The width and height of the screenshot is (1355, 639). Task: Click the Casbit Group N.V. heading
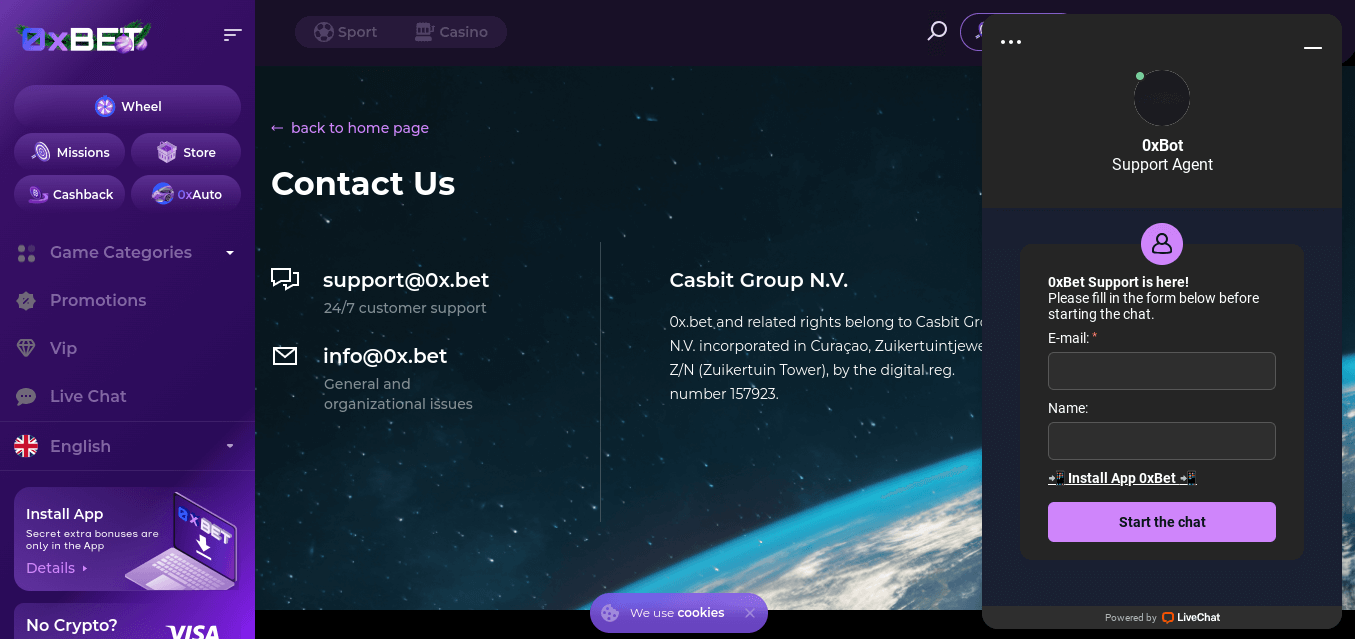click(x=759, y=280)
